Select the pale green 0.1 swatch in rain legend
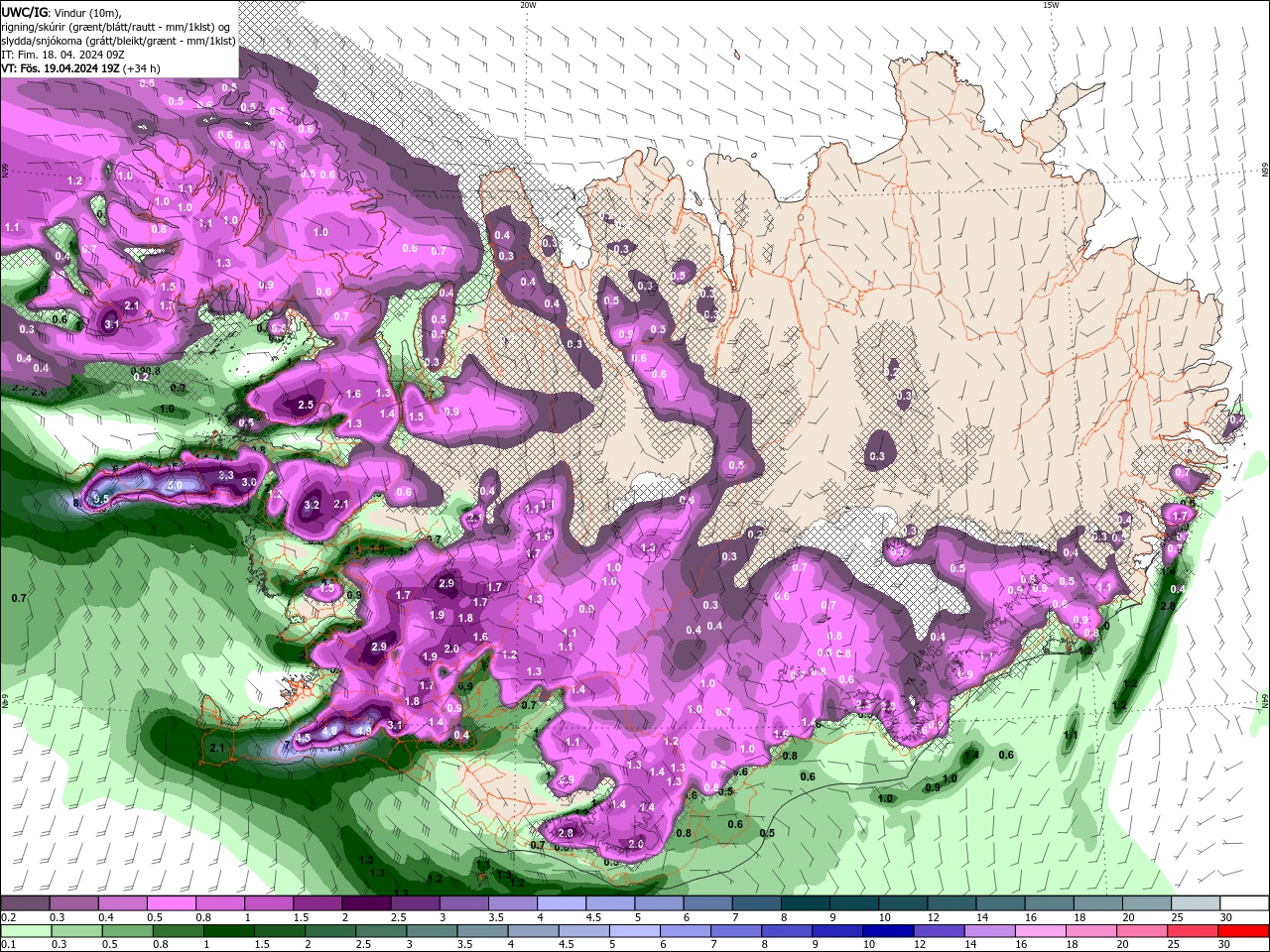1270x952 pixels. (x=26, y=930)
